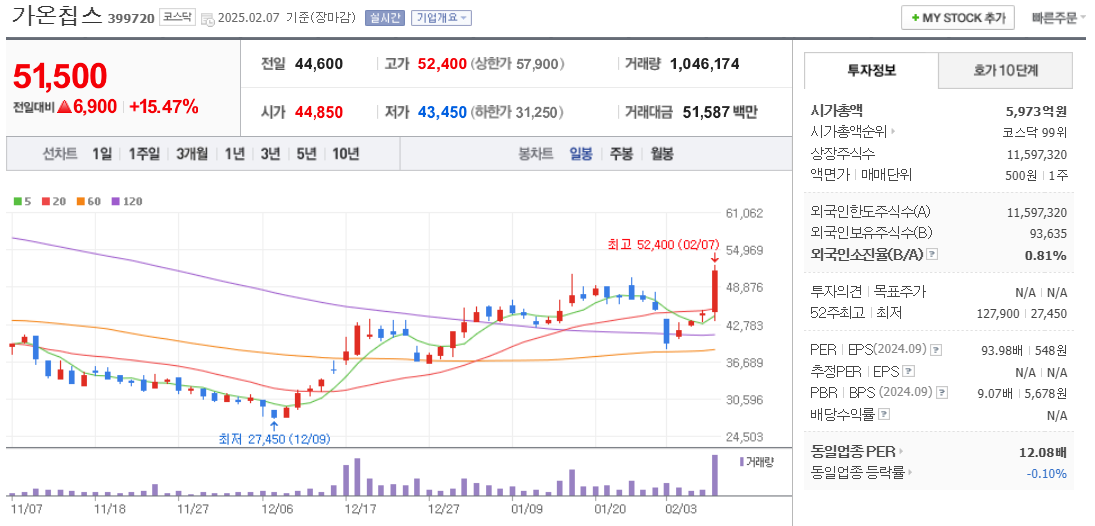Select the 3년 line chart period
Viewport: 1095px width, 526px height.
pos(270,154)
